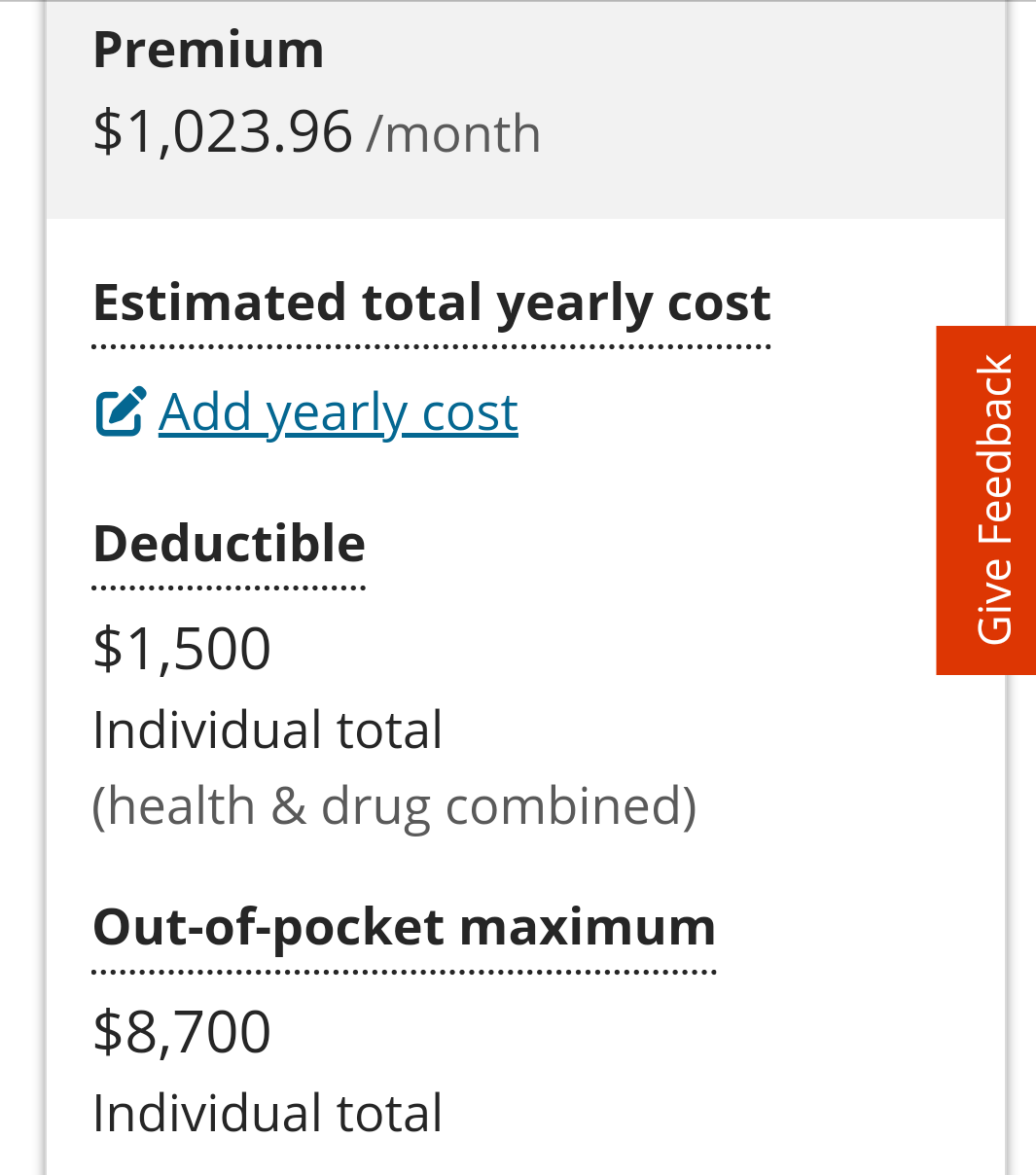This screenshot has width=1036, height=1175.
Task: Select the $1,023.96 premium amount
Action: 222,131
